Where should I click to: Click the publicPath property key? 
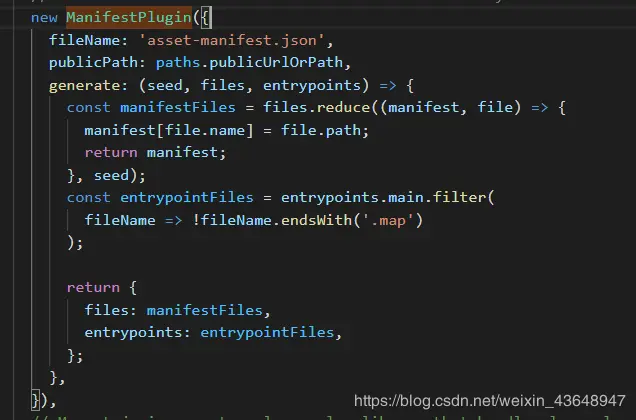93,63
